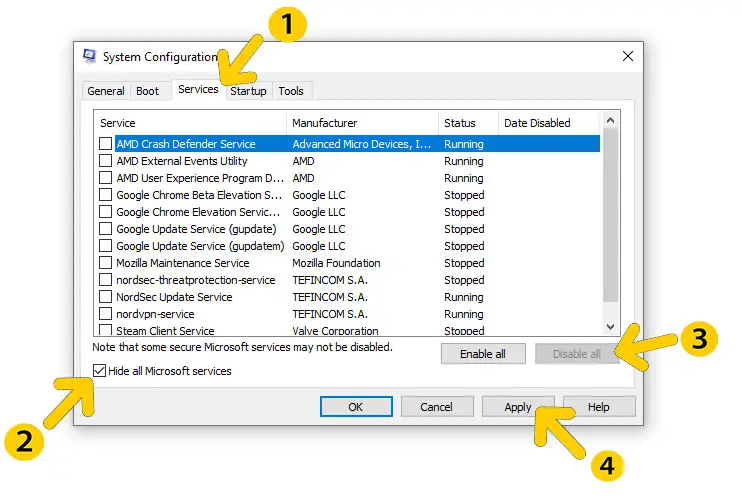The height and width of the screenshot is (498, 742).
Task: Click the System Configuration title bar icon
Action: [x=90, y=57]
